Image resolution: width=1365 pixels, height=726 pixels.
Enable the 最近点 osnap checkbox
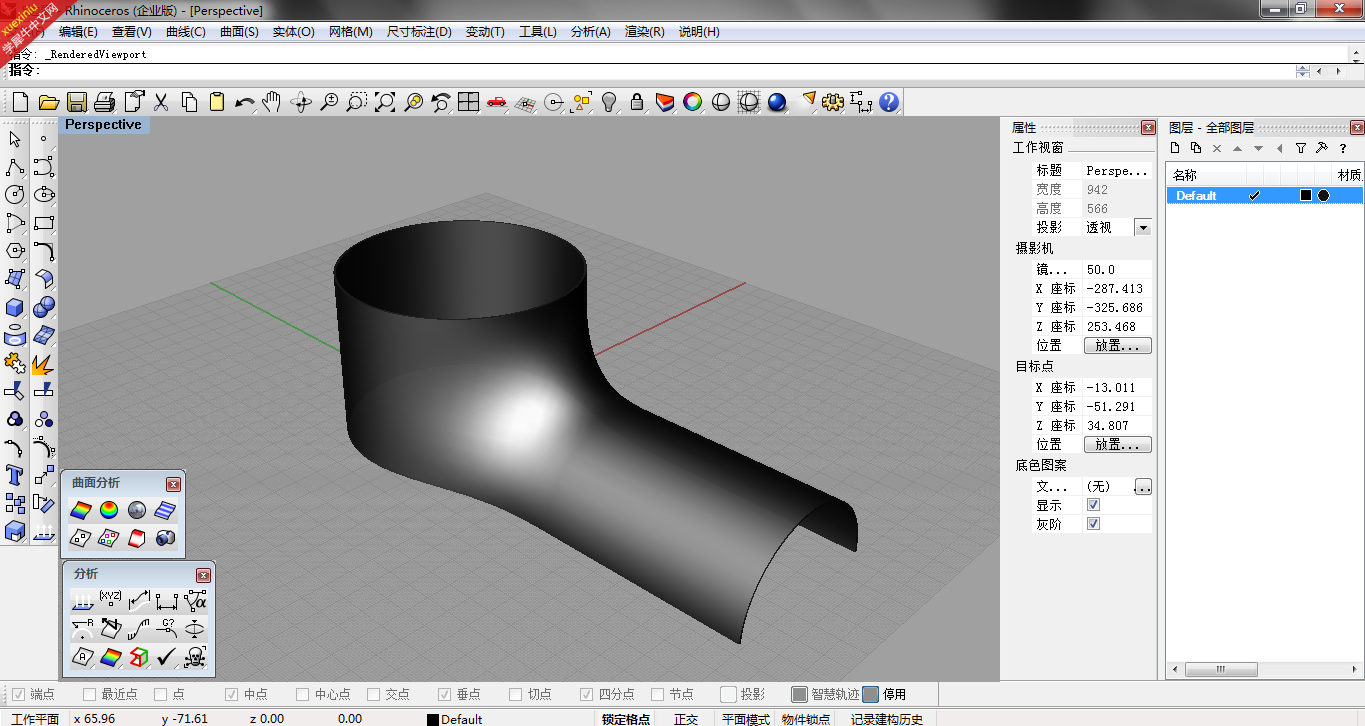90,694
